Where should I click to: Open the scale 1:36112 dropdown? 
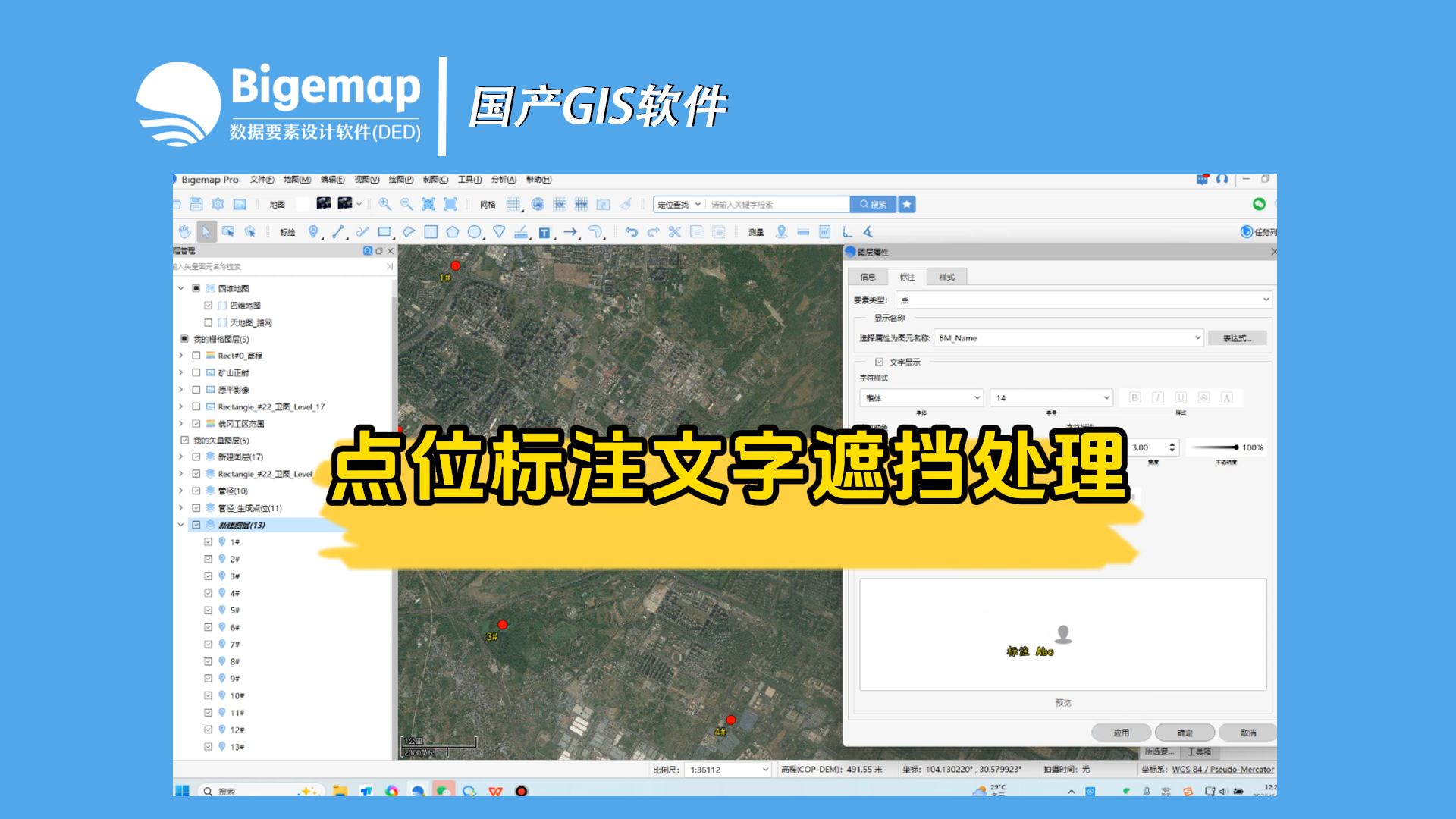point(728,770)
